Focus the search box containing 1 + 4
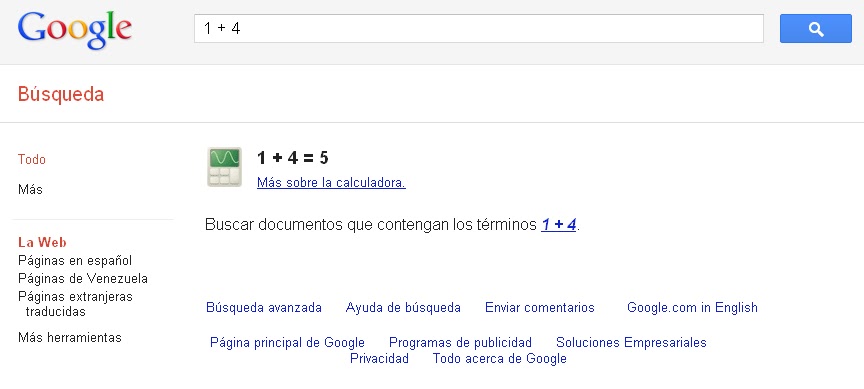This screenshot has width=864, height=389. click(478, 29)
